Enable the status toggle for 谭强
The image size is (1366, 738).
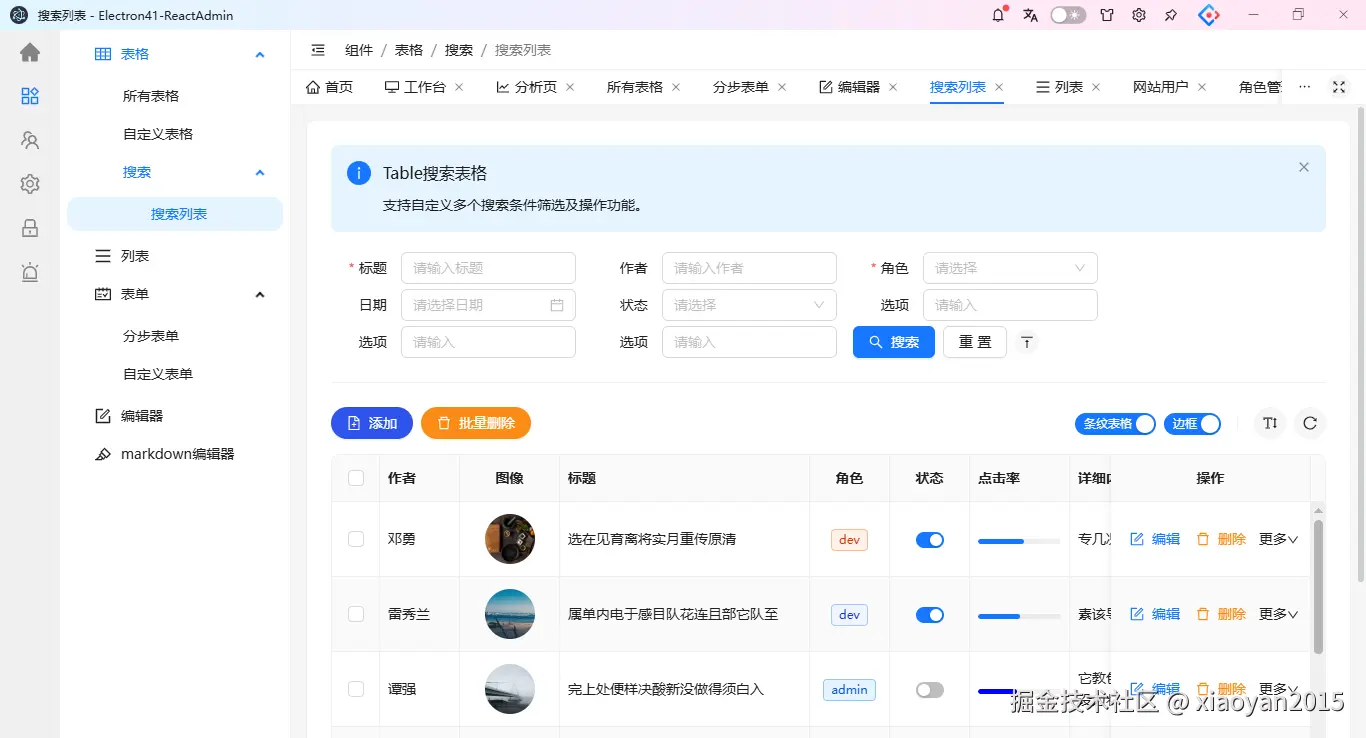pyautogui.click(x=930, y=690)
